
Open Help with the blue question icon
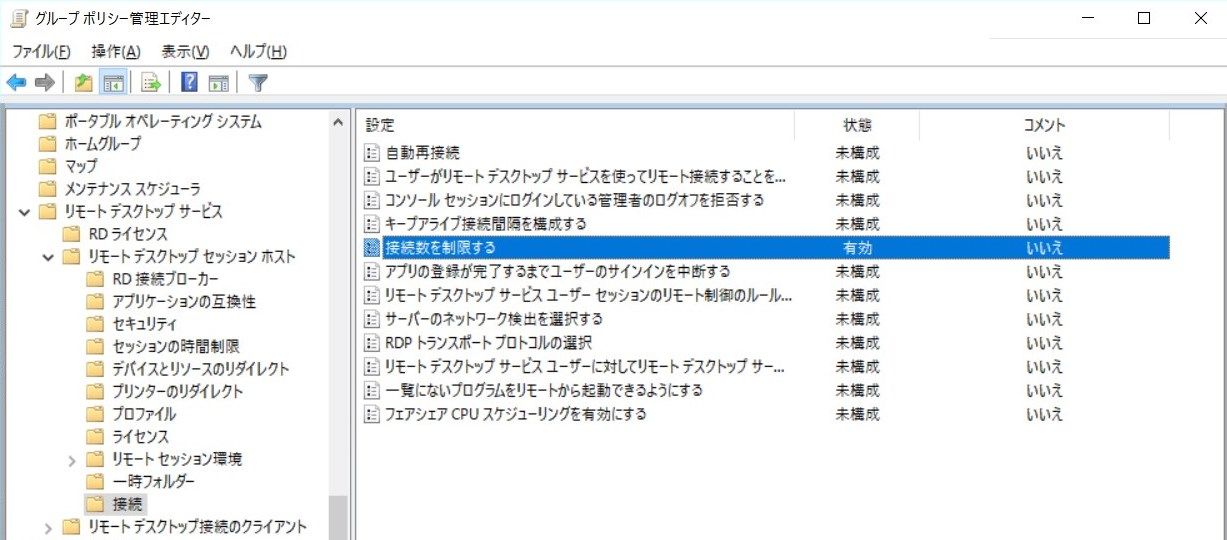189,83
